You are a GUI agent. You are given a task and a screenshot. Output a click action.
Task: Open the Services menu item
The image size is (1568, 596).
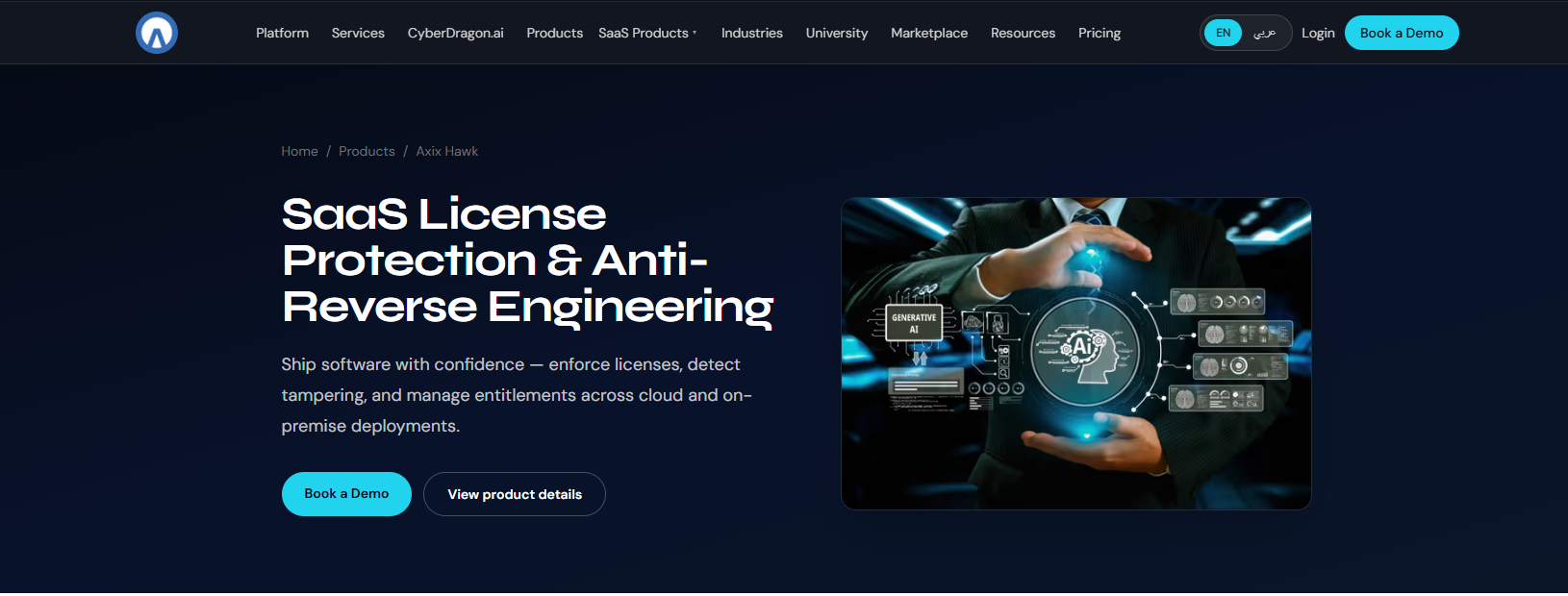(x=358, y=33)
